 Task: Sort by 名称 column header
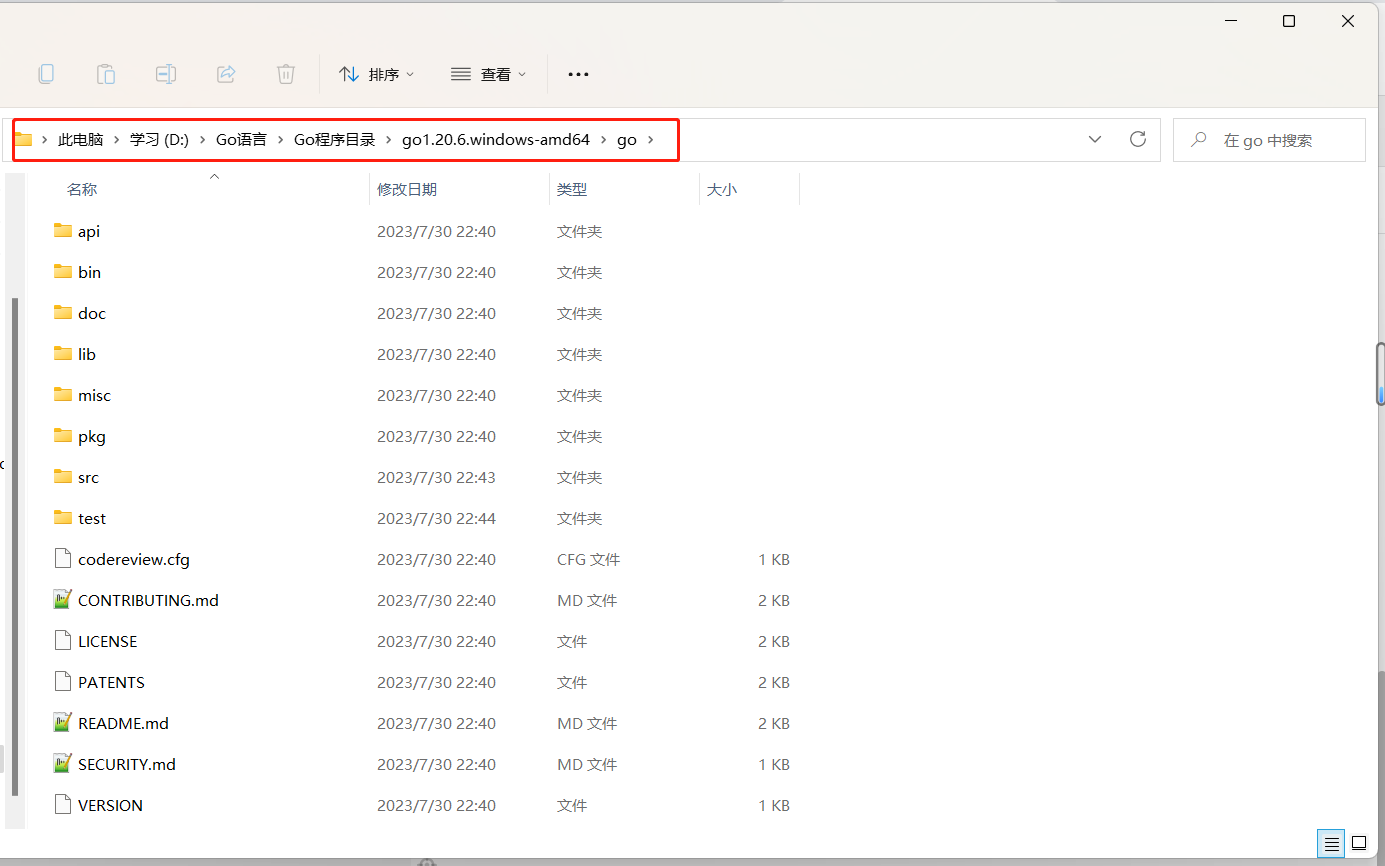tap(82, 189)
